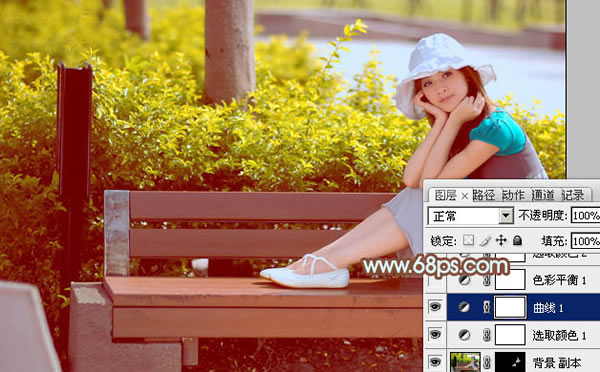This screenshot has width=600, height=372.
Task: Hide the 选取颜色 1 layer
Action: tap(435, 334)
